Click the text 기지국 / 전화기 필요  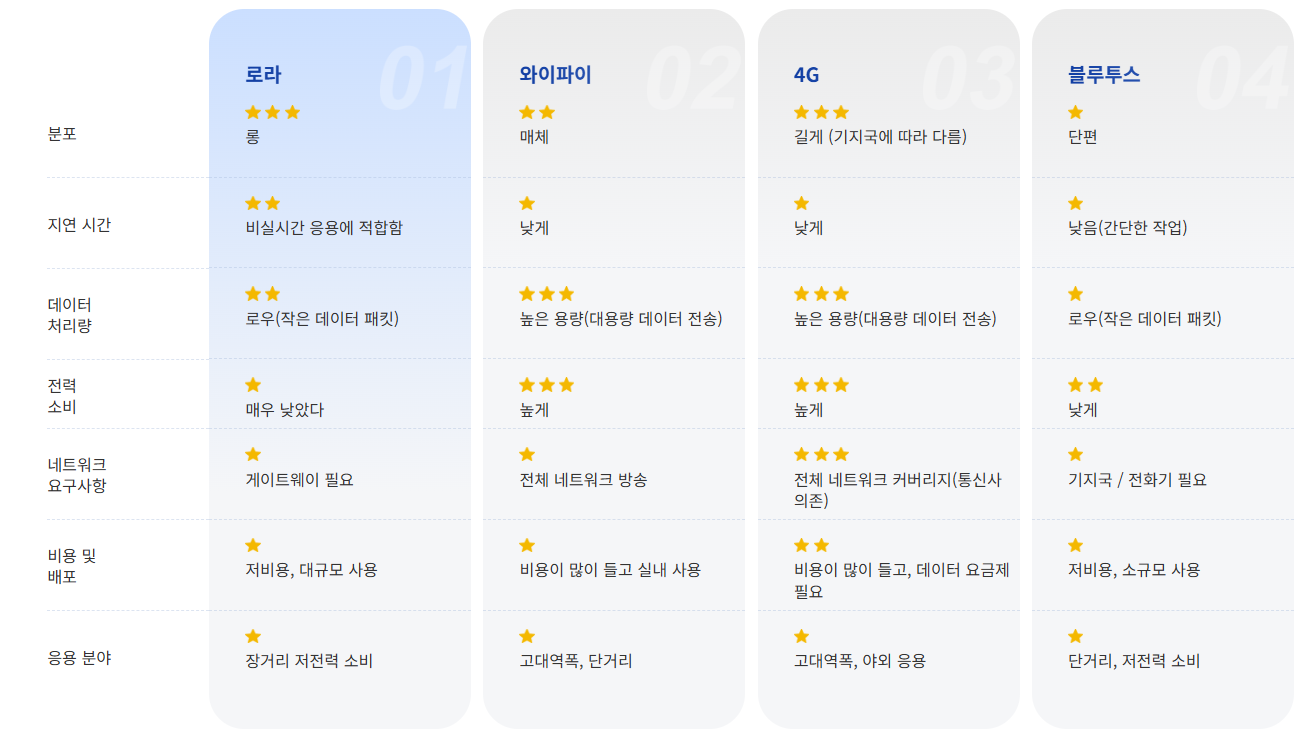point(1137,480)
